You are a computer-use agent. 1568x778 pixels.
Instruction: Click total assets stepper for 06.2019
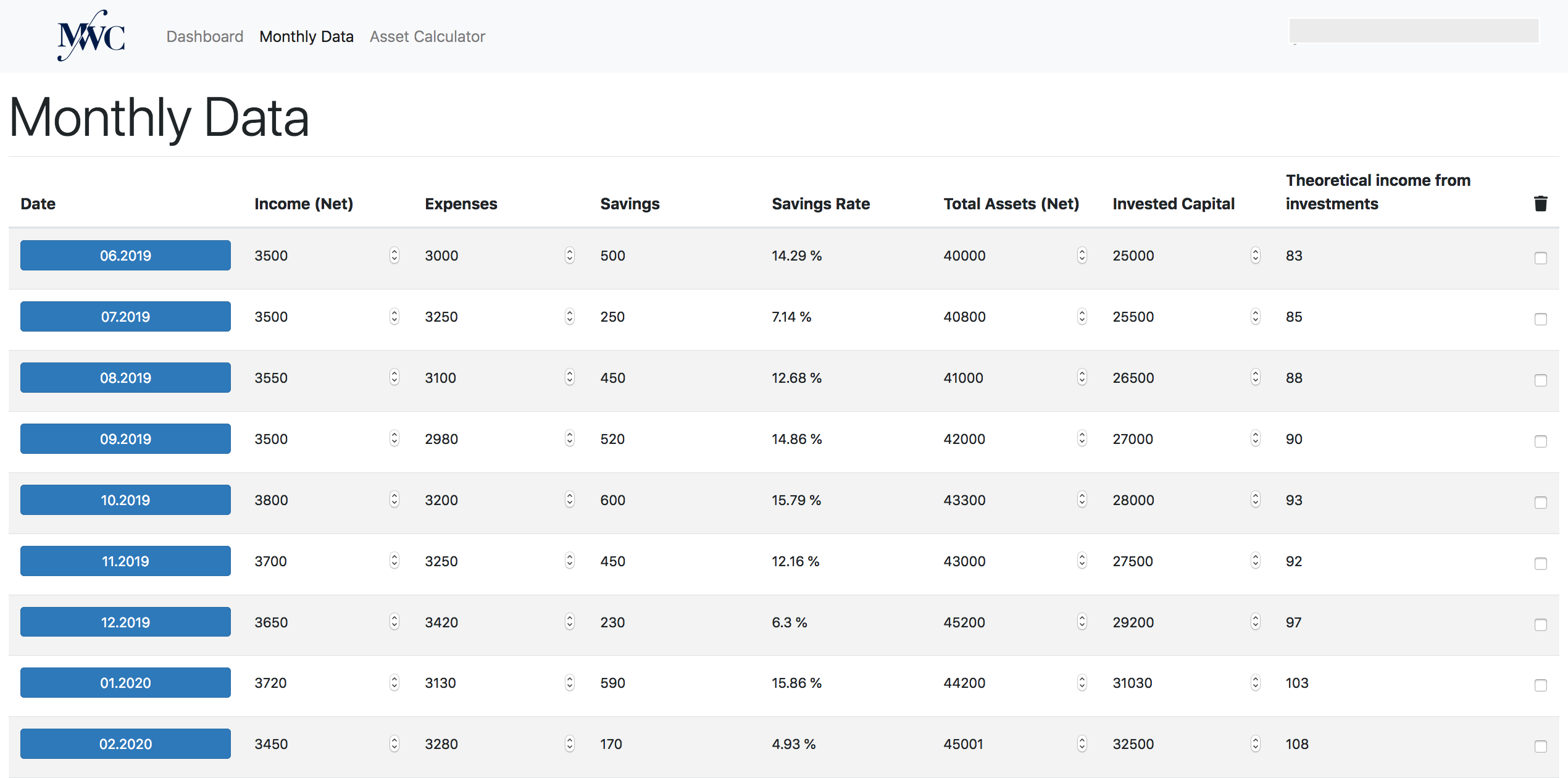(1082, 255)
